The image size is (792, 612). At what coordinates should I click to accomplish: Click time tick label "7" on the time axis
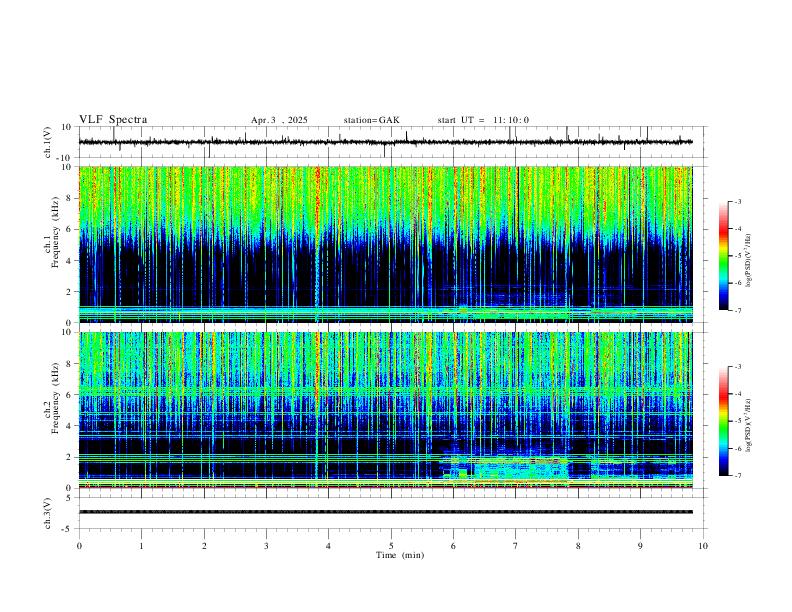pyautogui.click(x=516, y=546)
